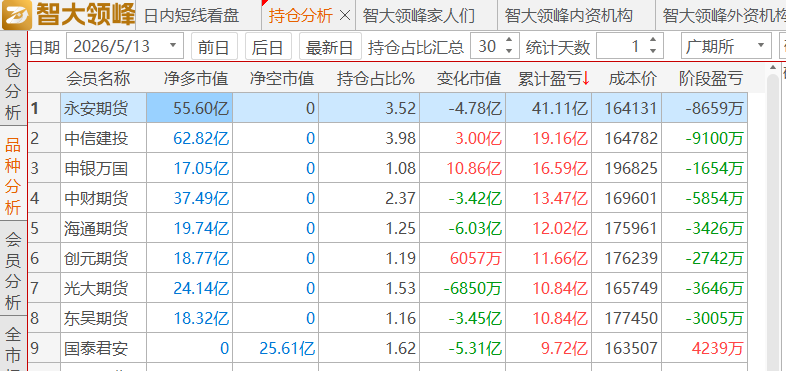Screen dimensions: 786x371
Task: Click 41.11亿 cumulative profit cell
Action: (x=548, y=108)
